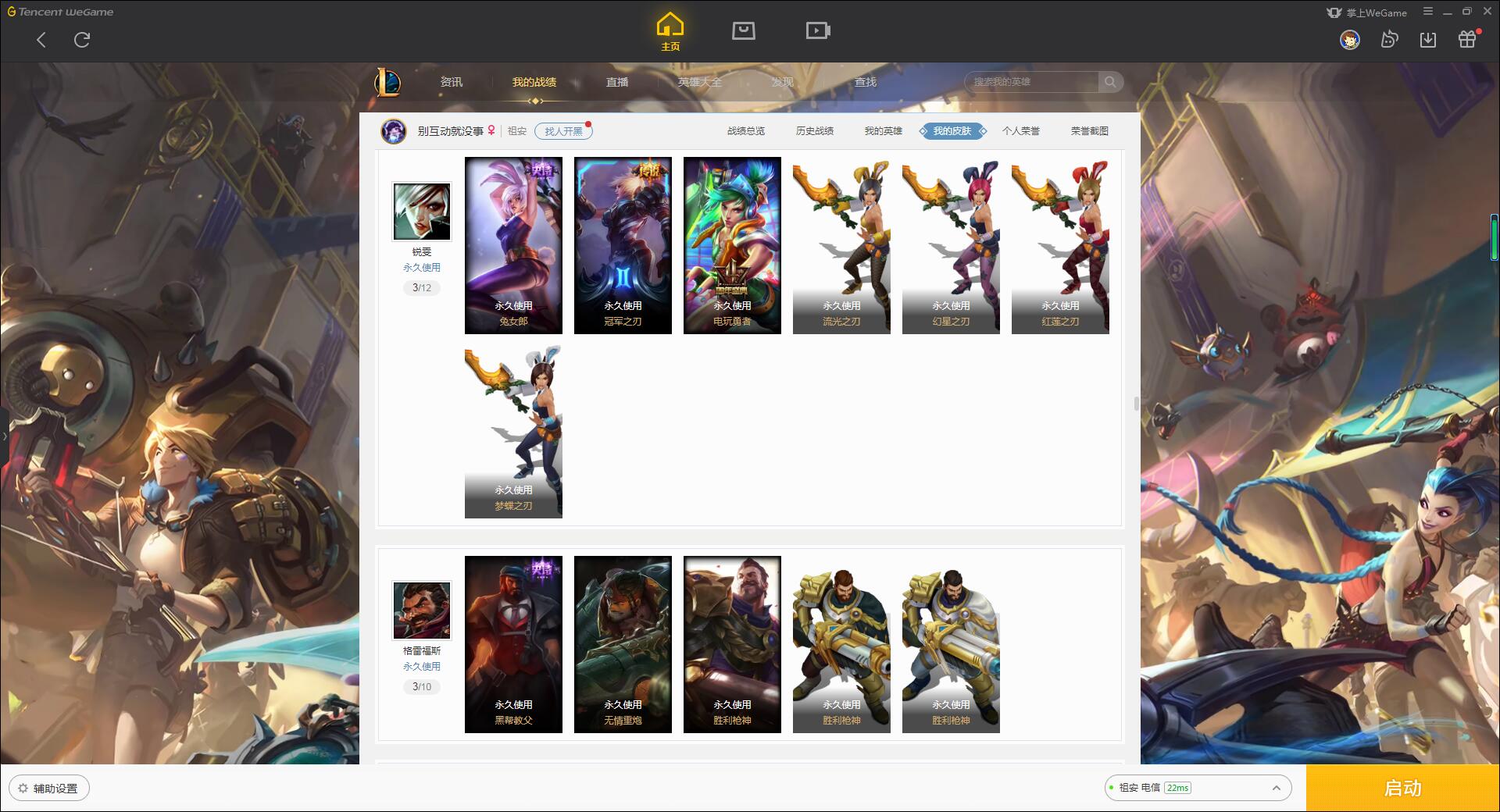Open the gift box icon
Viewport: 1500px width, 812px height.
click(1468, 39)
